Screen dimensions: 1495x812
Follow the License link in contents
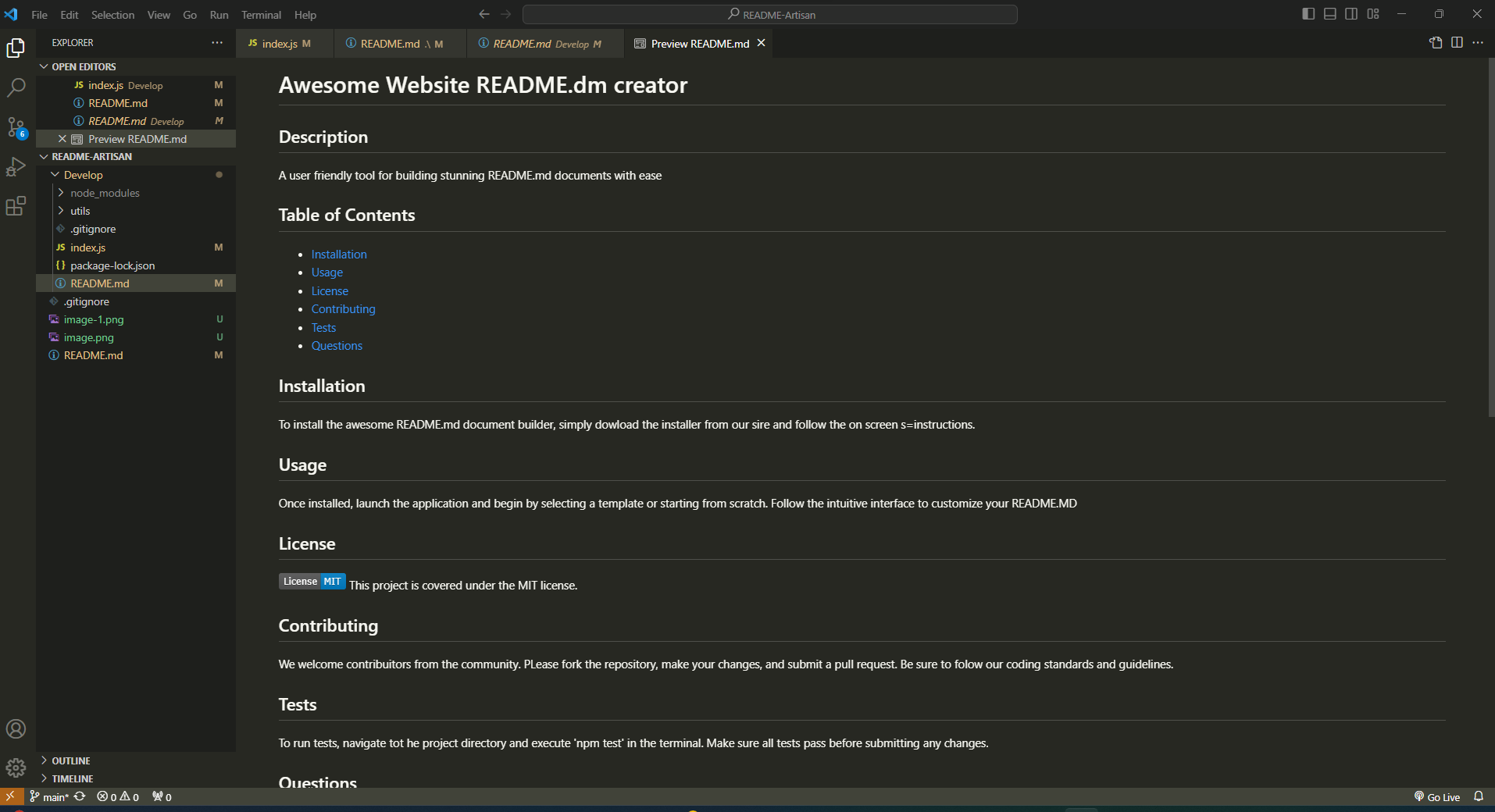pyautogui.click(x=330, y=291)
